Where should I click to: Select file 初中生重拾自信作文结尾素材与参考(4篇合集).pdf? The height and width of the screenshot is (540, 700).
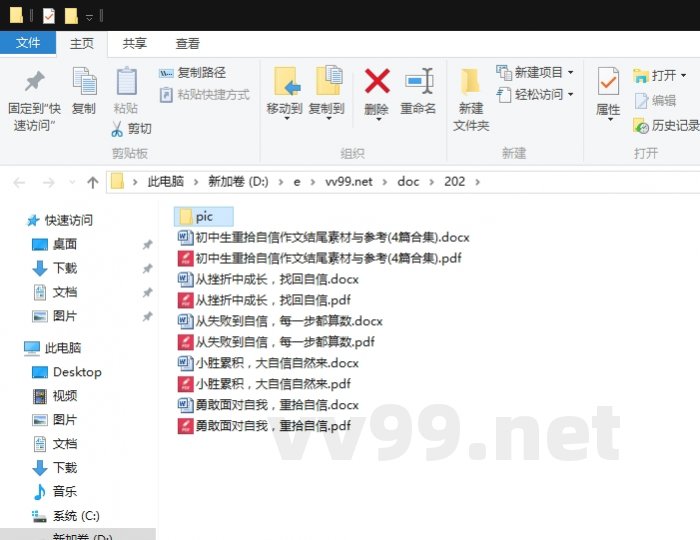click(320, 258)
